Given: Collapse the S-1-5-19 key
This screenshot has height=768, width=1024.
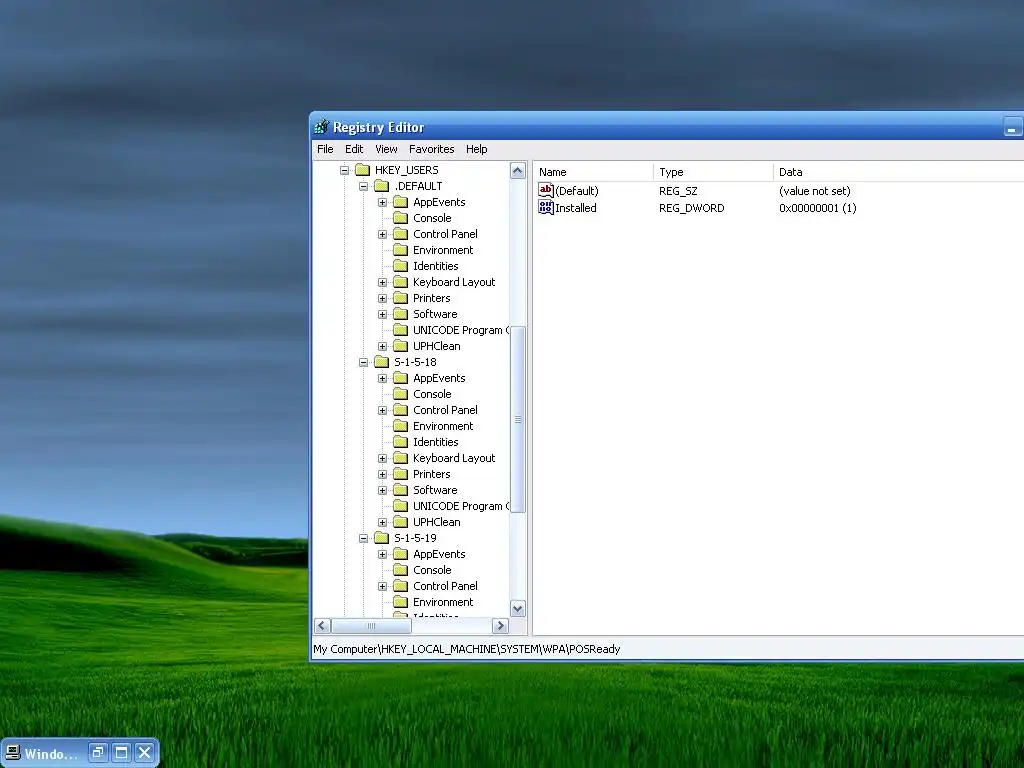Looking at the screenshot, I should [364, 539].
